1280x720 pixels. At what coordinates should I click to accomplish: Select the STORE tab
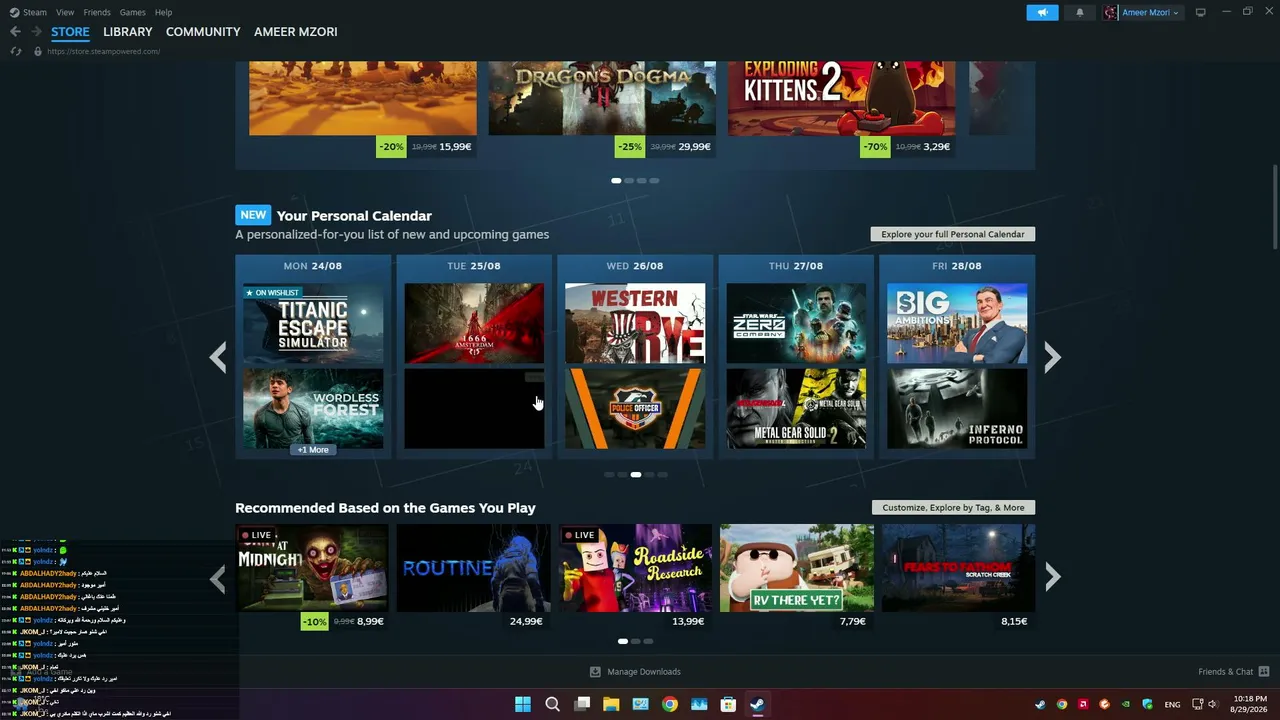click(x=70, y=32)
